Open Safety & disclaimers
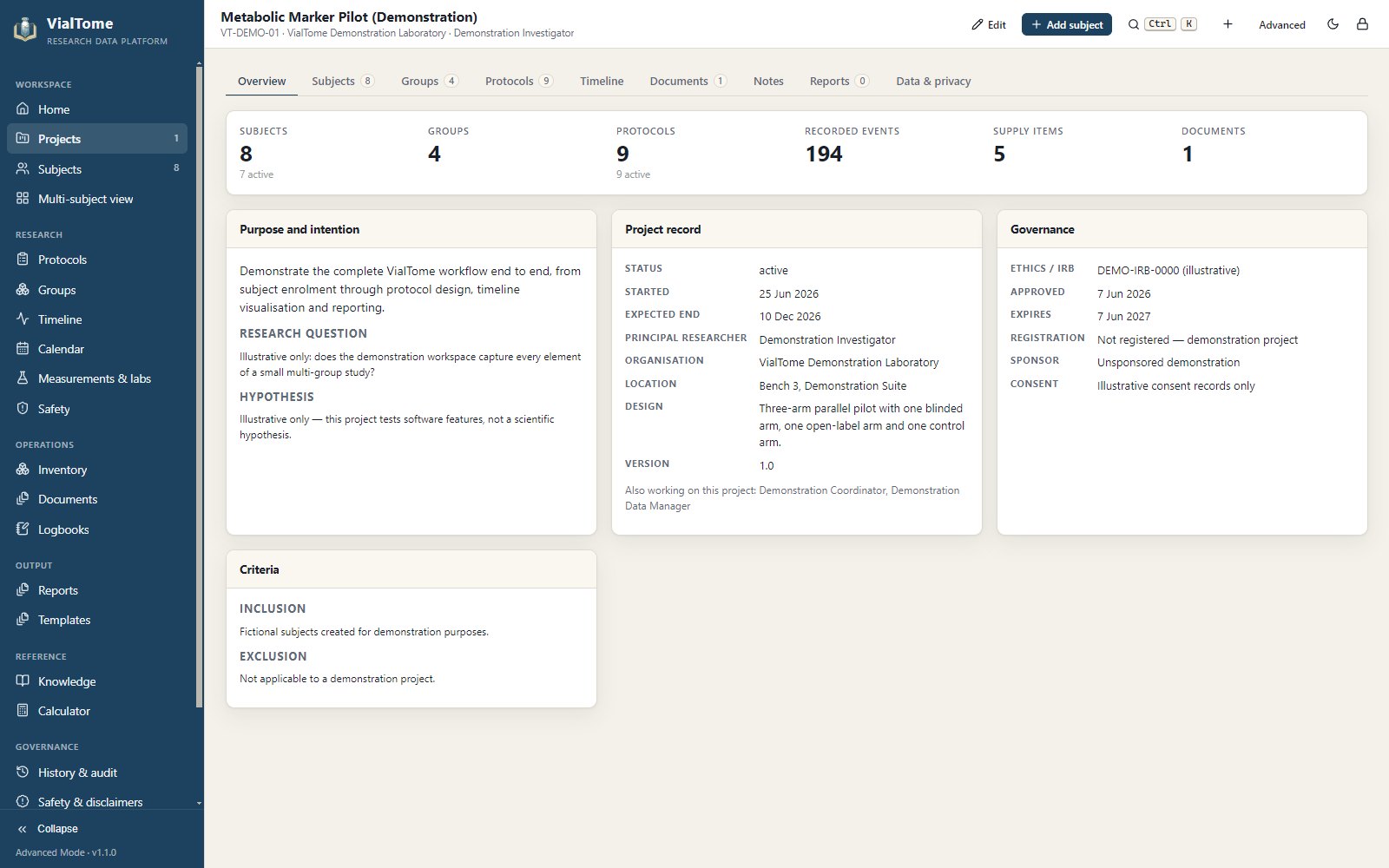This screenshot has width=1389, height=868. [97, 802]
